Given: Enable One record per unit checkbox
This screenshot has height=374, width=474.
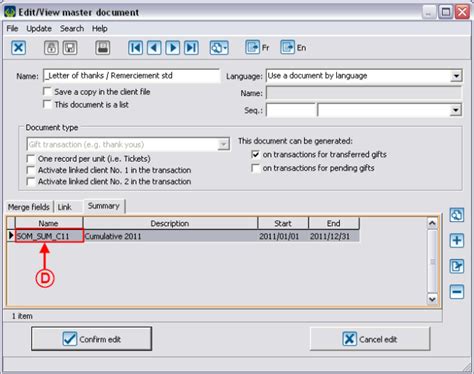Looking at the screenshot, I should pos(31,158).
